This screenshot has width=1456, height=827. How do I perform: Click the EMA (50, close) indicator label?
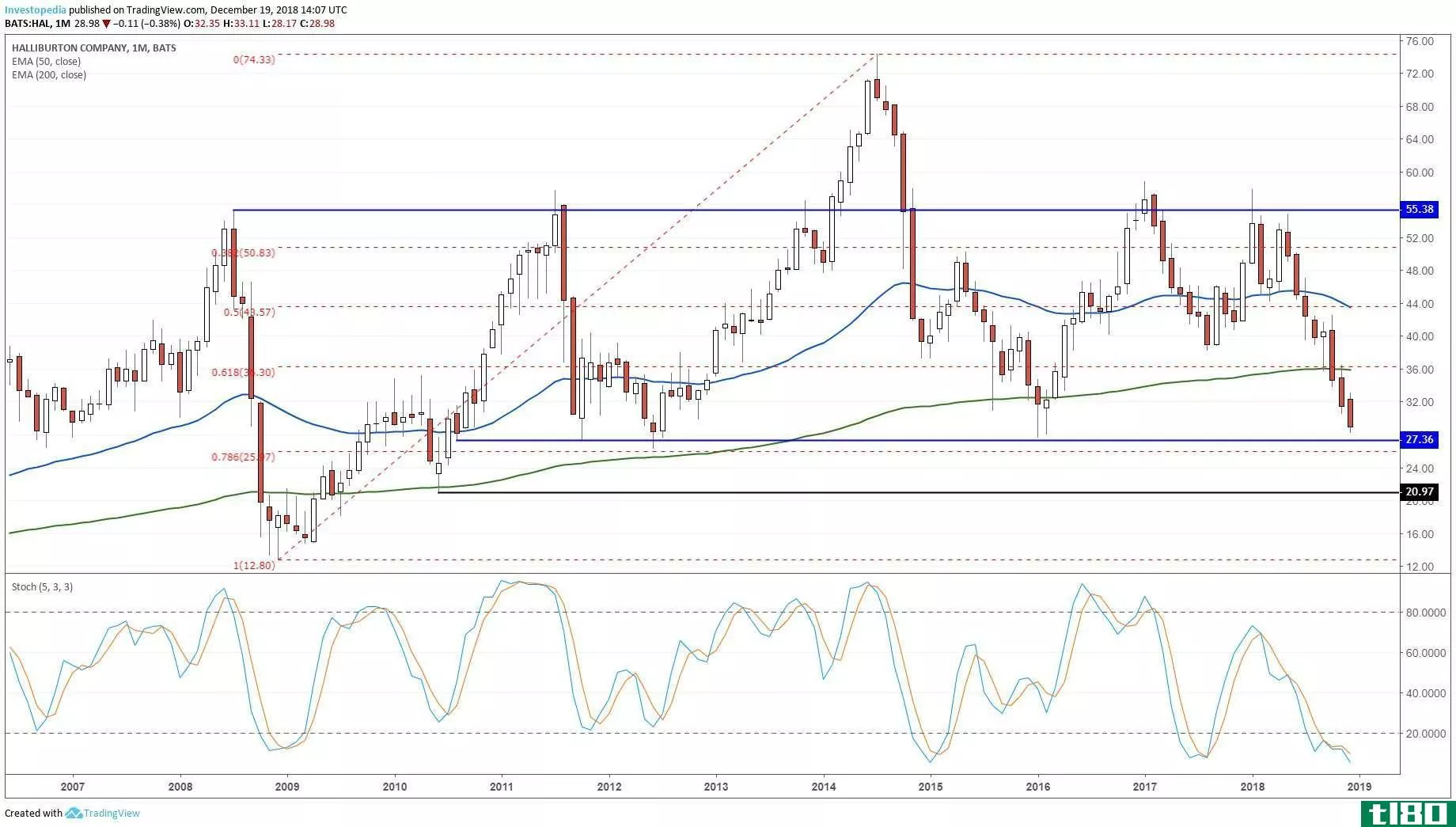46,62
